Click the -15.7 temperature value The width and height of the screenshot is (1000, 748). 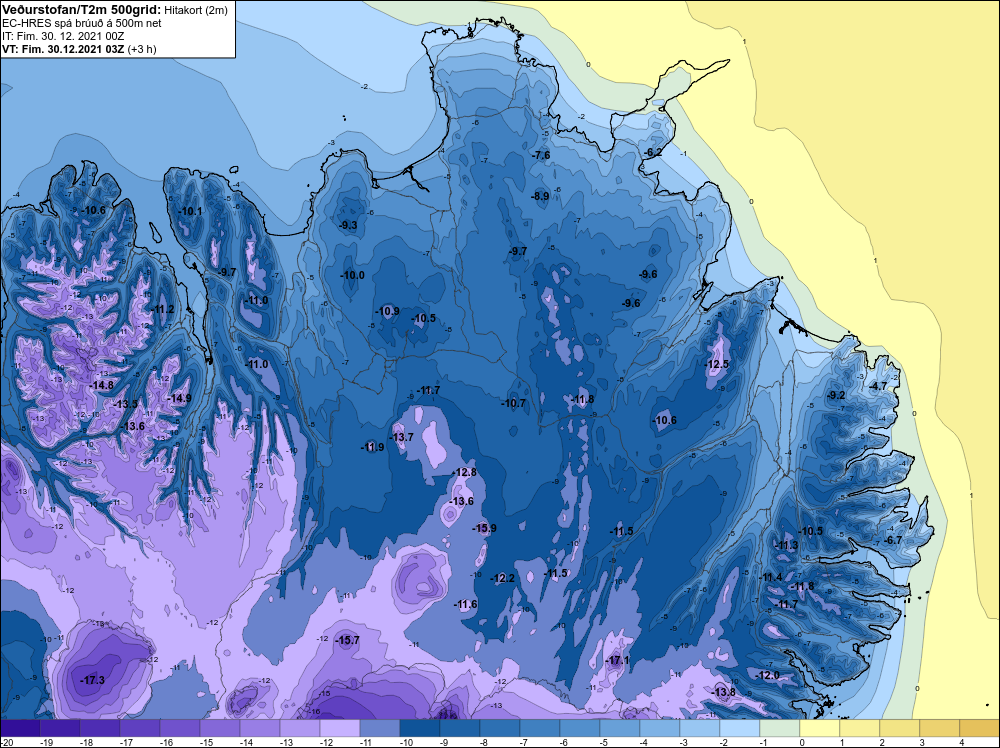tap(348, 640)
